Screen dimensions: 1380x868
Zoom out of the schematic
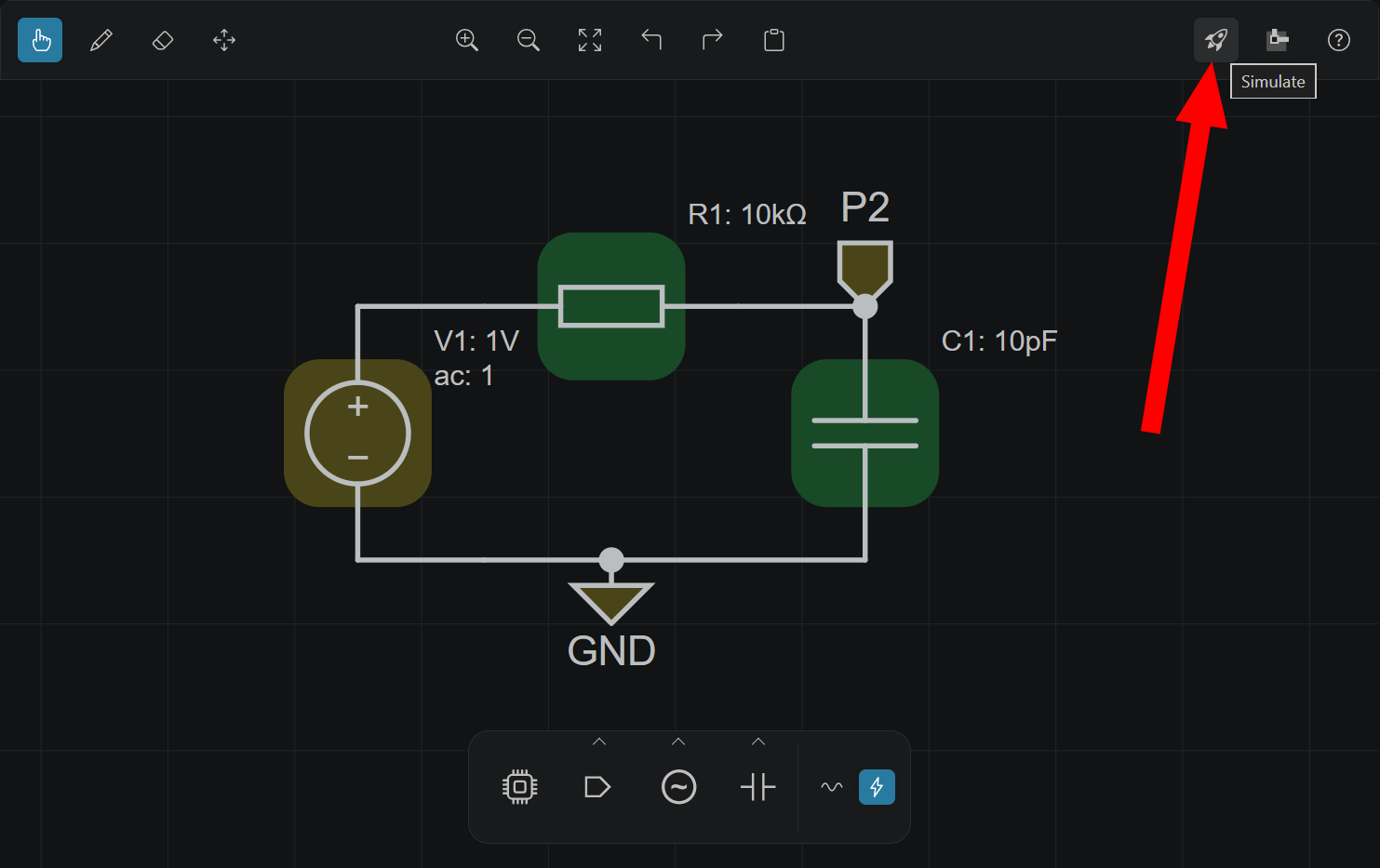(529, 40)
